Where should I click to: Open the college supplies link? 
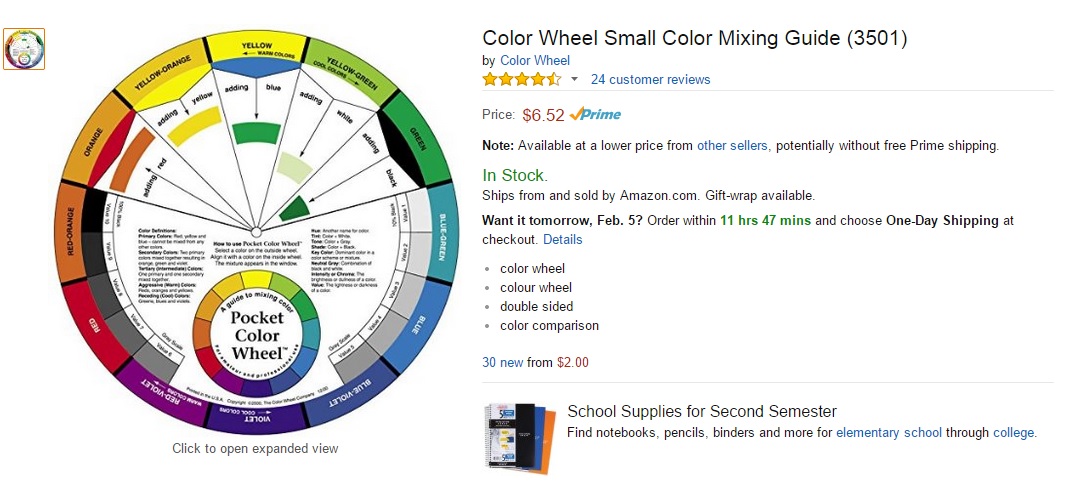pyautogui.click(x=1013, y=433)
